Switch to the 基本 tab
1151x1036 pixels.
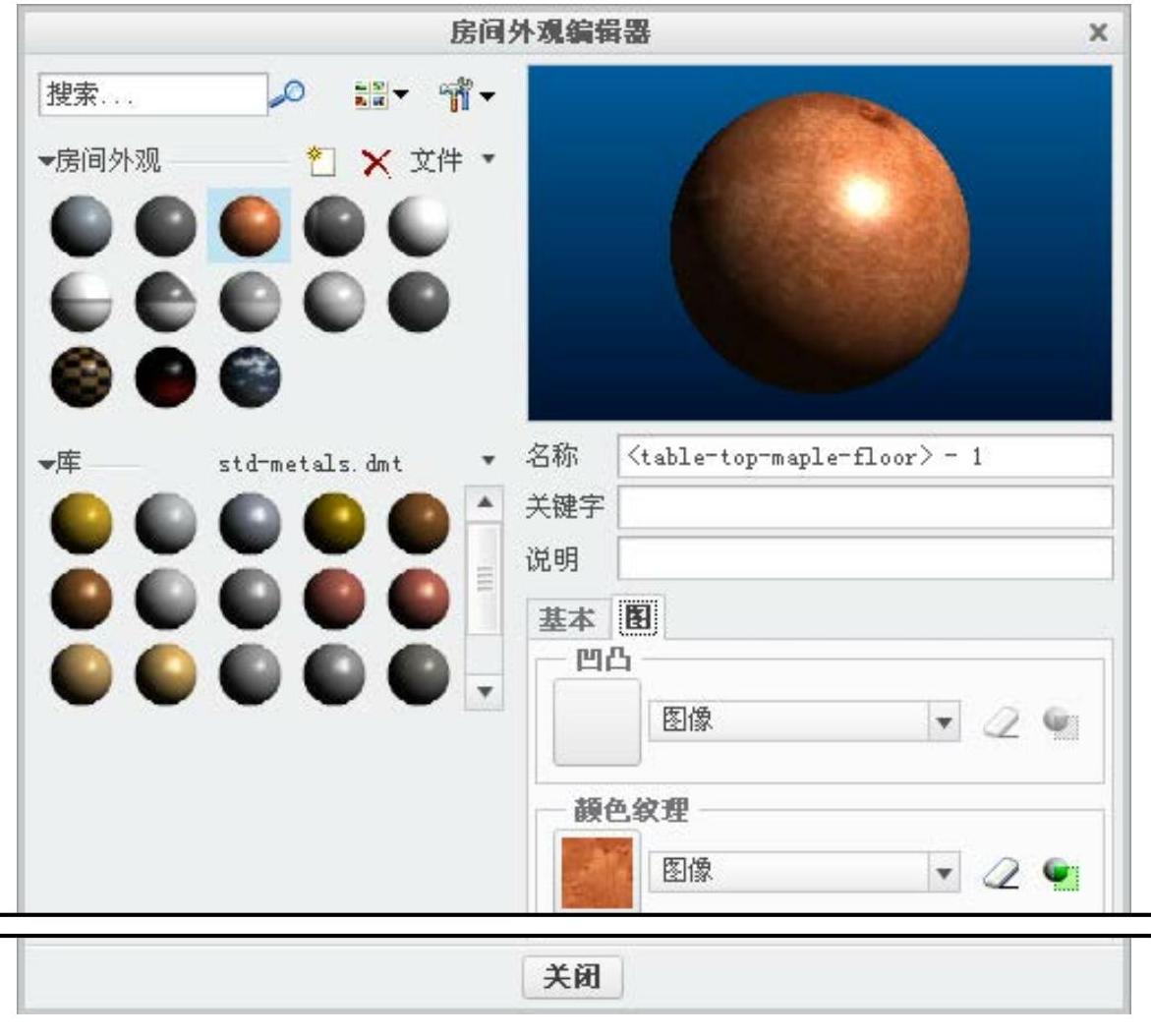tap(566, 619)
